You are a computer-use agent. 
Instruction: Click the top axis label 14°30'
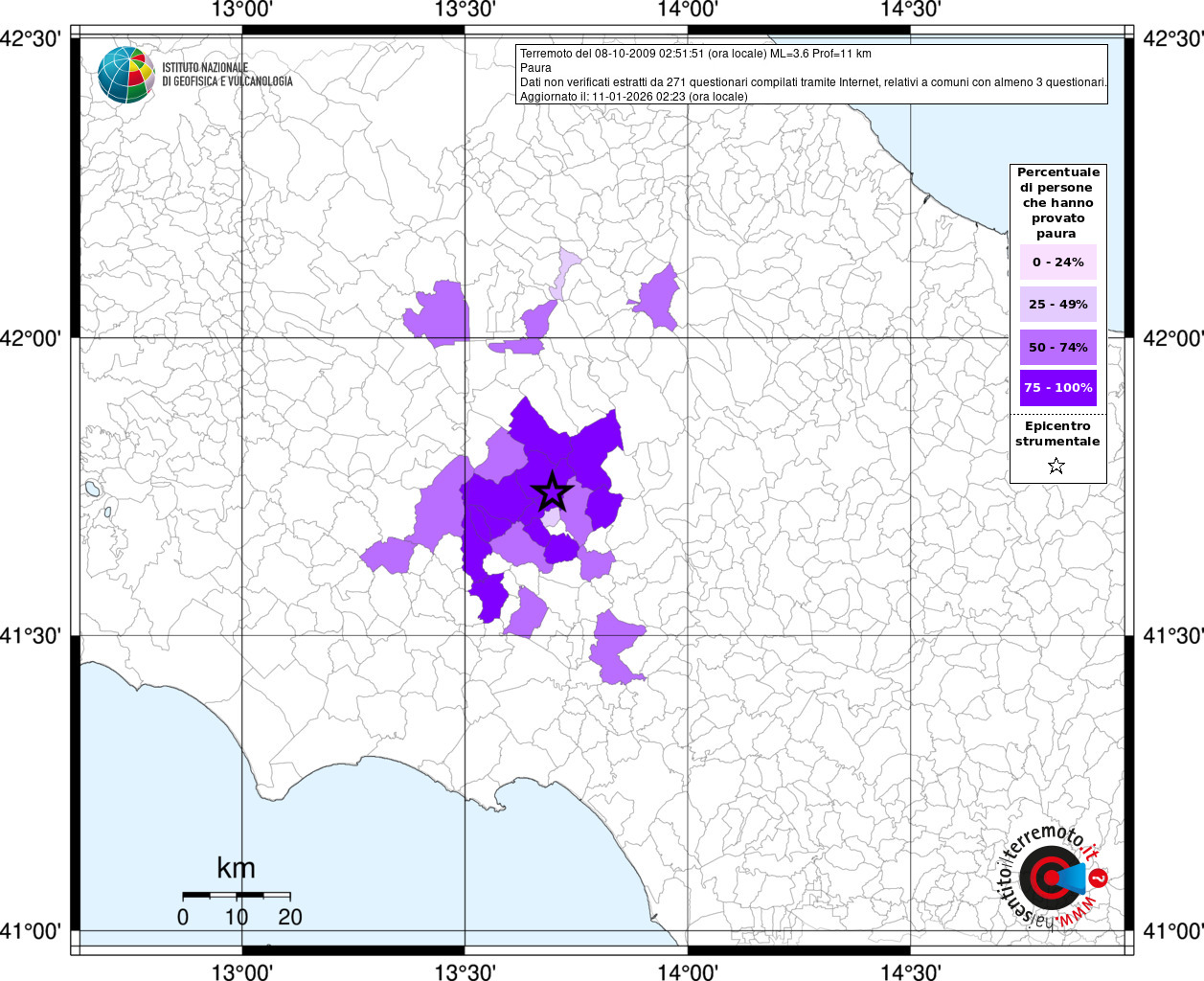click(x=910, y=10)
